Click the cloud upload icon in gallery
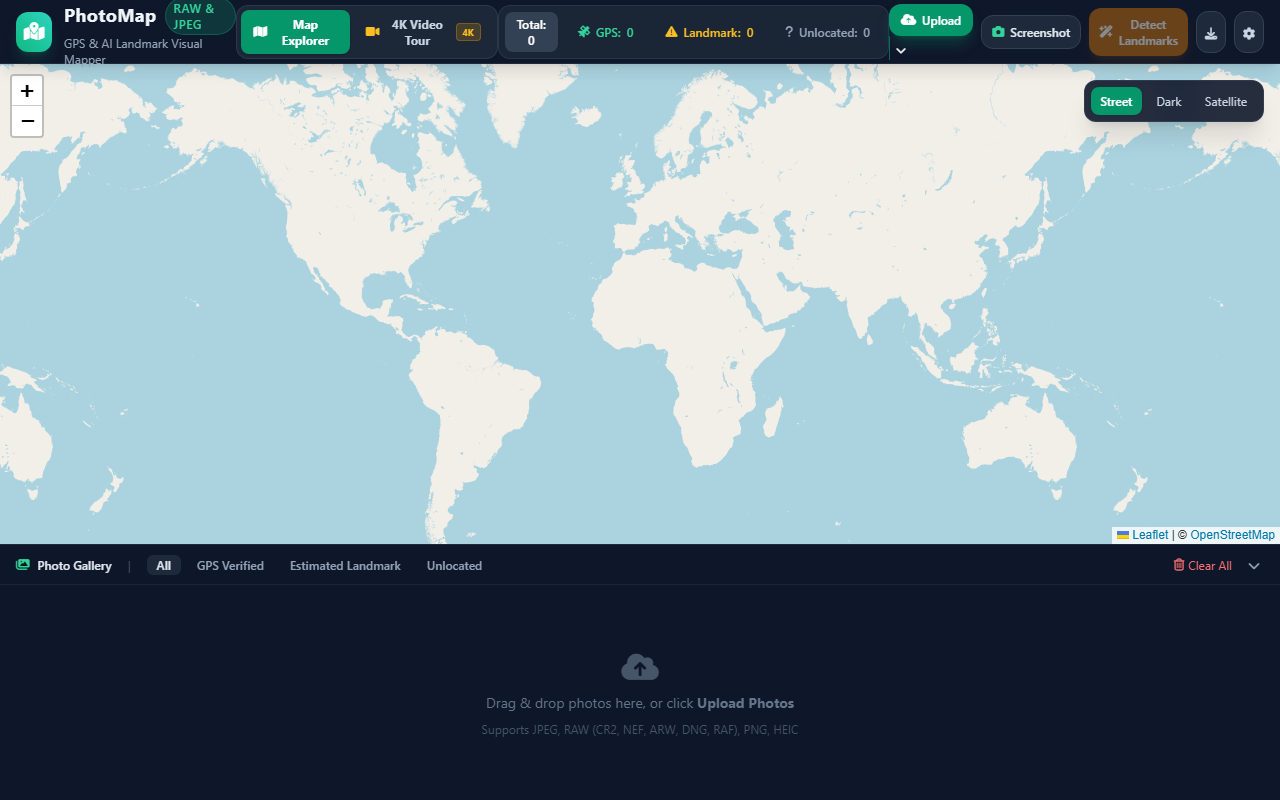 (x=640, y=667)
